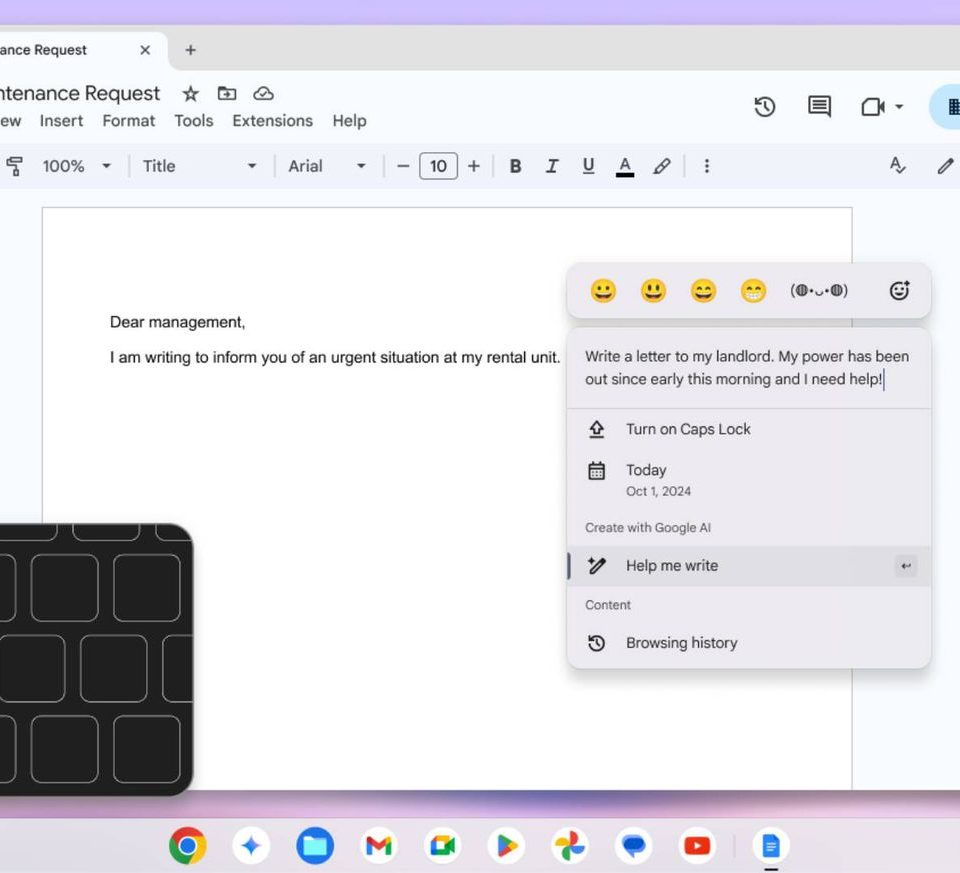This screenshot has width=960, height=873.
Task: Toggle bold formatting
Action: pyautogui.click(x=515, y=166)
